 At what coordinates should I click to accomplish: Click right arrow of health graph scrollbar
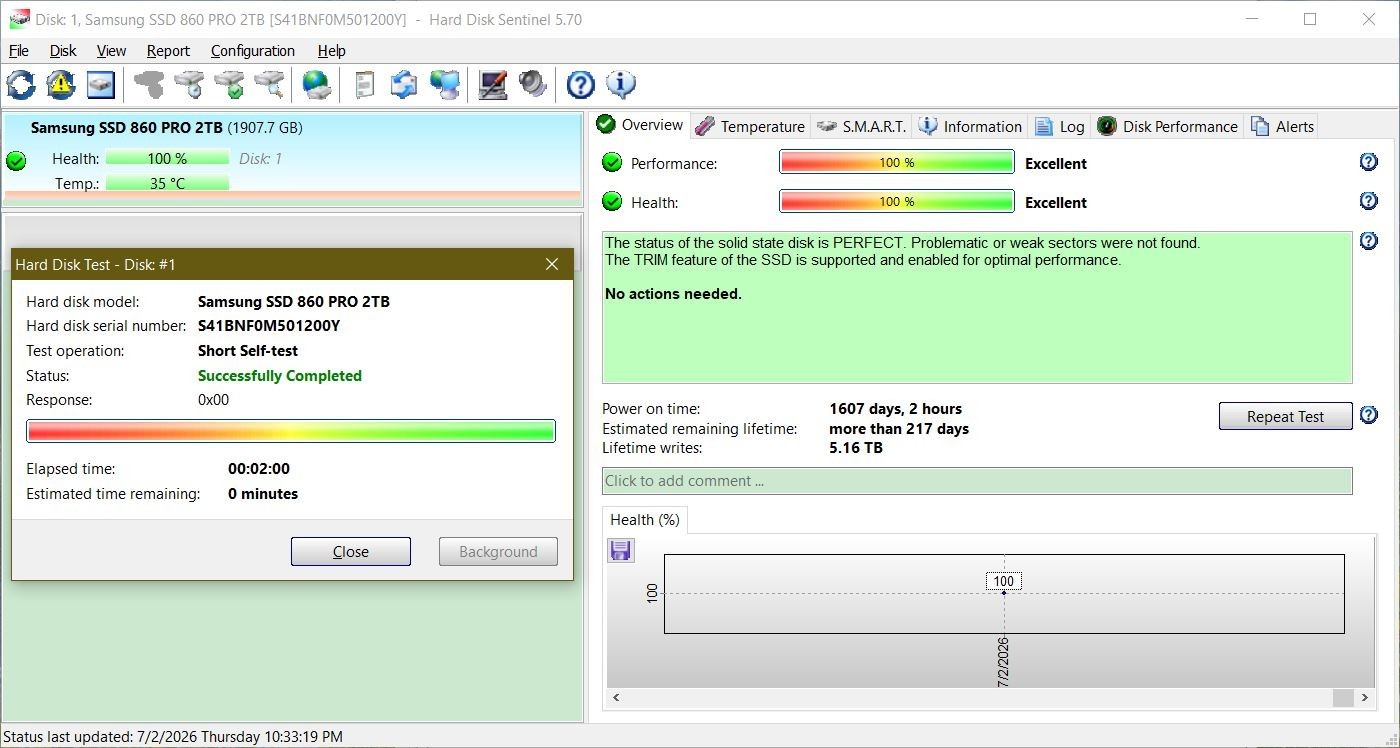(x=1365, y=697)
